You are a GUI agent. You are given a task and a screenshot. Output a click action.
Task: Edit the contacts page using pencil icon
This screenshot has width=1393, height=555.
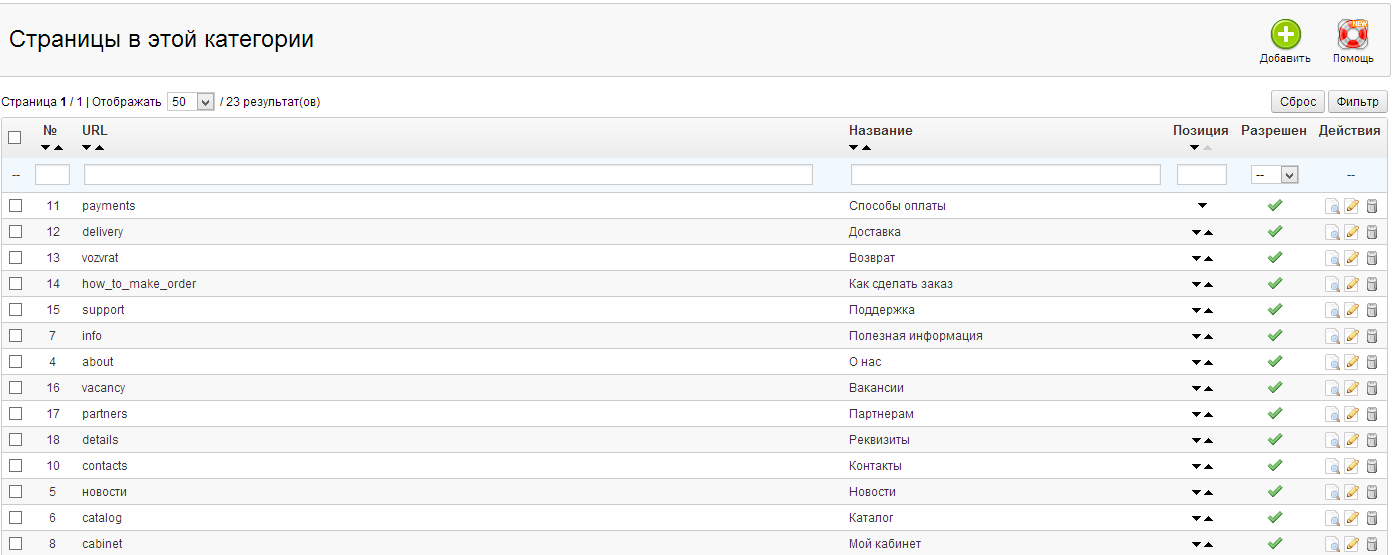[1352, 466]
